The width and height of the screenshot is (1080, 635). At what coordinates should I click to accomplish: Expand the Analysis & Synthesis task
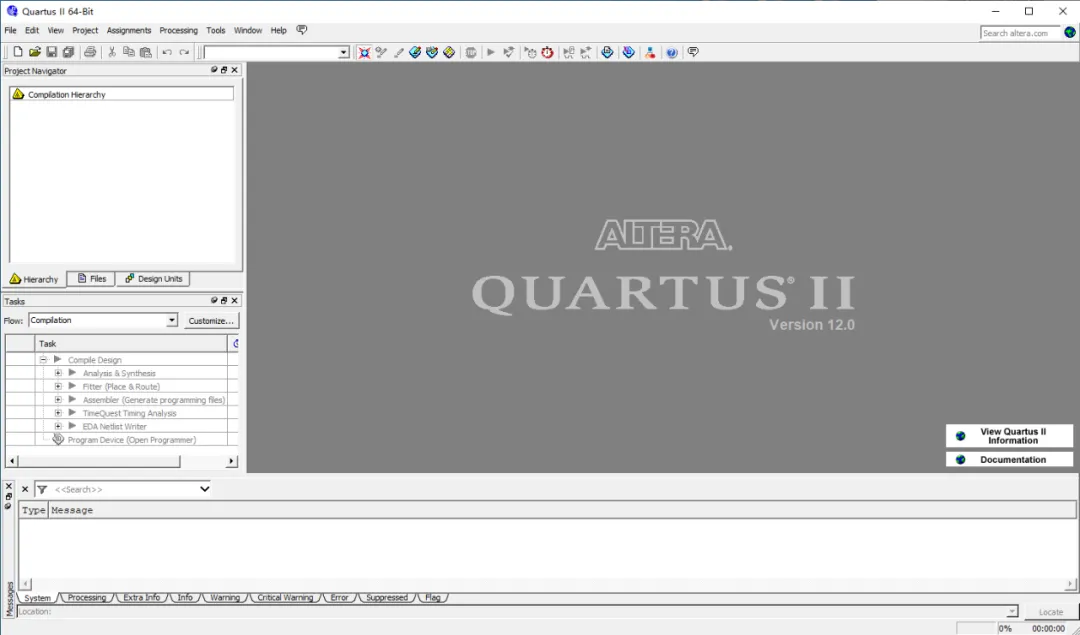click(58, 373)
